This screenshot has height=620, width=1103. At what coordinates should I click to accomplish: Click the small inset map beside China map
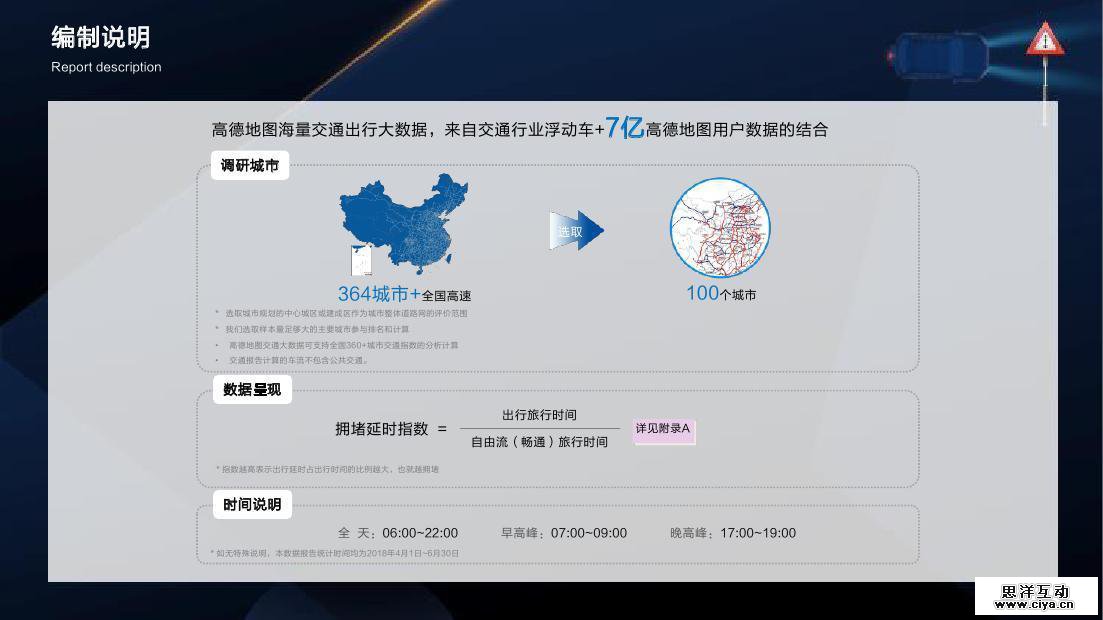coord(362,260)
